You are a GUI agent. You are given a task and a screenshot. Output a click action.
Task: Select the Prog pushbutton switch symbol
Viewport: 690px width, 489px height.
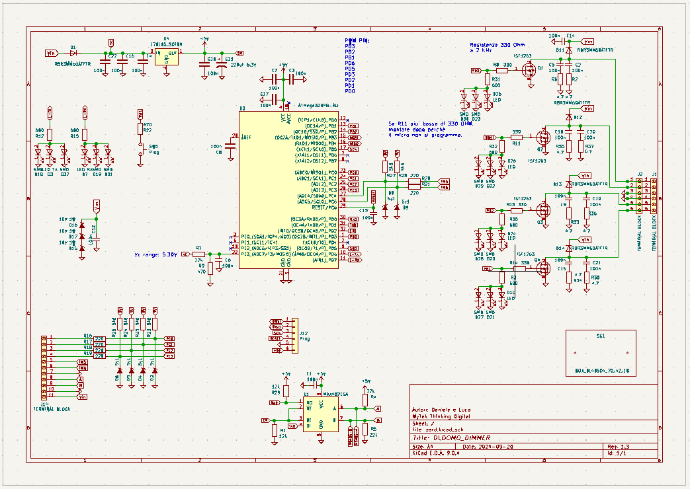coord(140,149)
